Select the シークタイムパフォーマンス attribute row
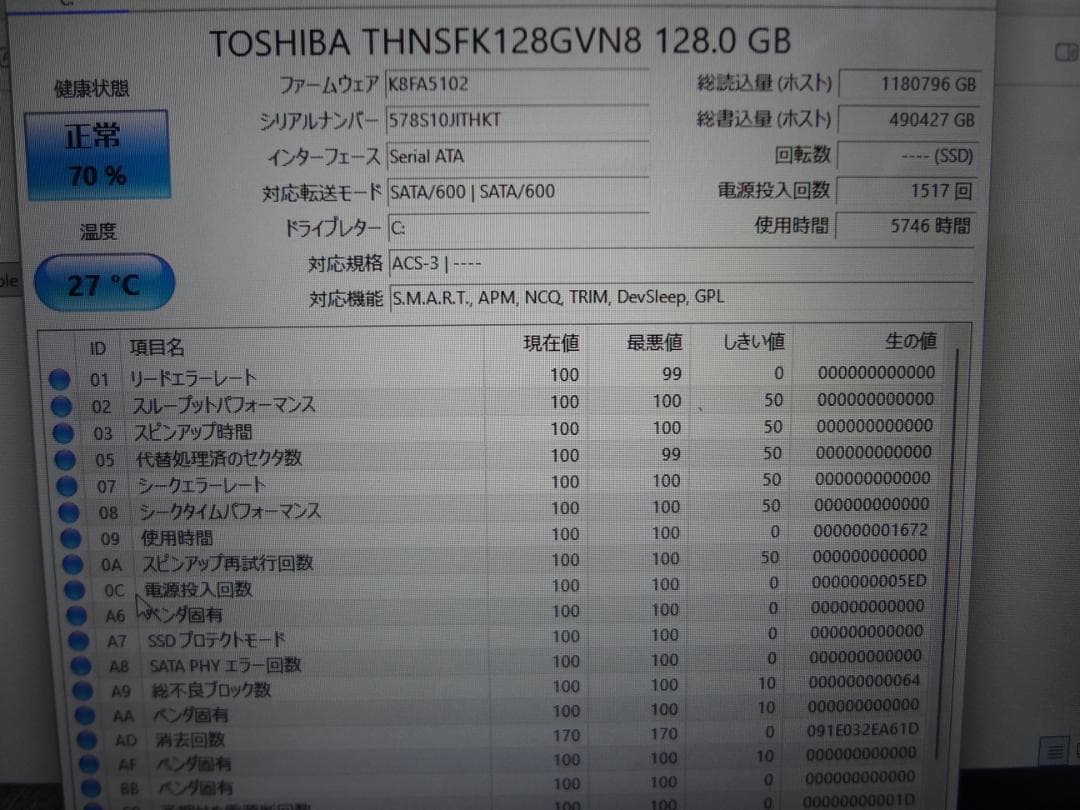The height and width of the screenshot is (810, 1080). (496, 509)
